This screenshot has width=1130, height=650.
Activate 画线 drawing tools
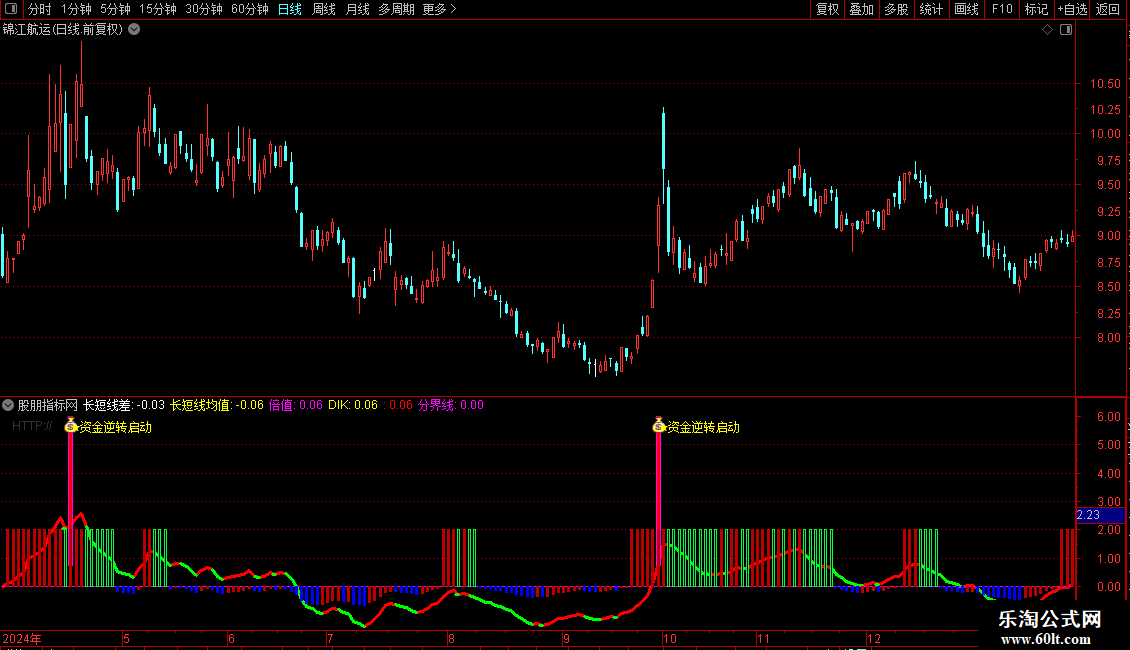[966, 9]
